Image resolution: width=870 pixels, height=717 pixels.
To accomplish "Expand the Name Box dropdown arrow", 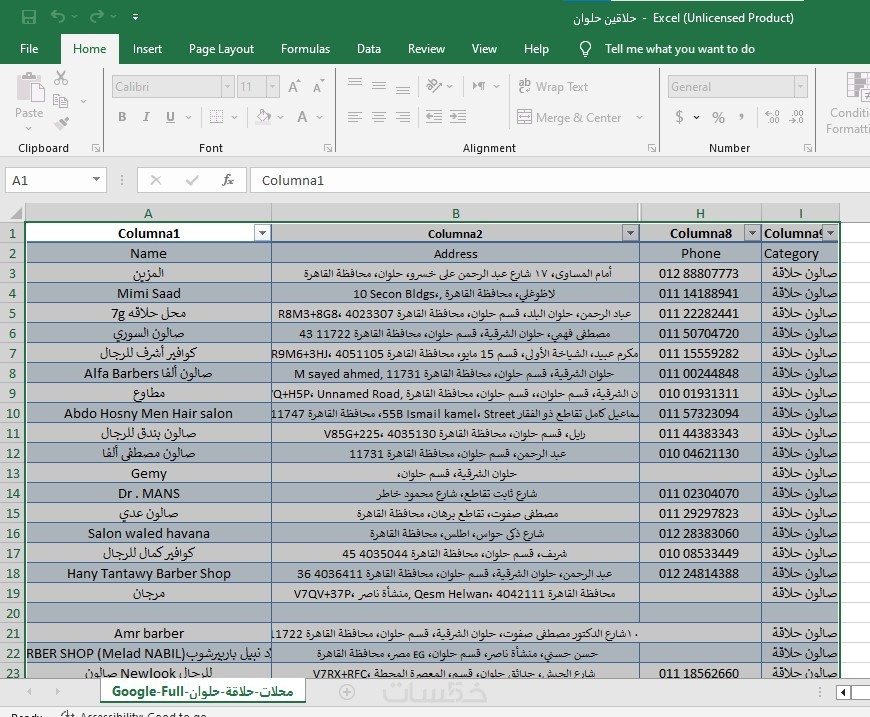I will 96,179.
